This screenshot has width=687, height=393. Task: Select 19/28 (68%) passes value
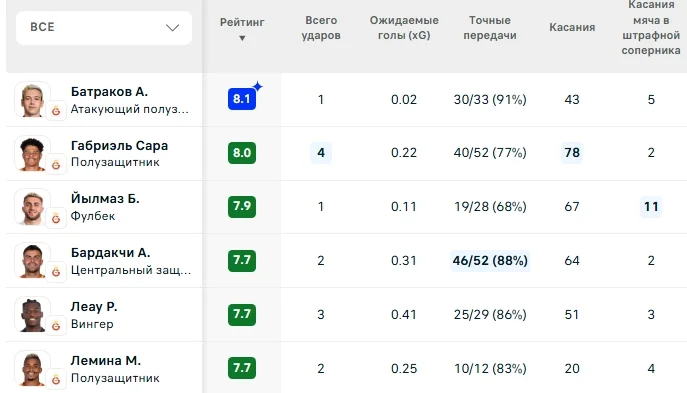490,206
